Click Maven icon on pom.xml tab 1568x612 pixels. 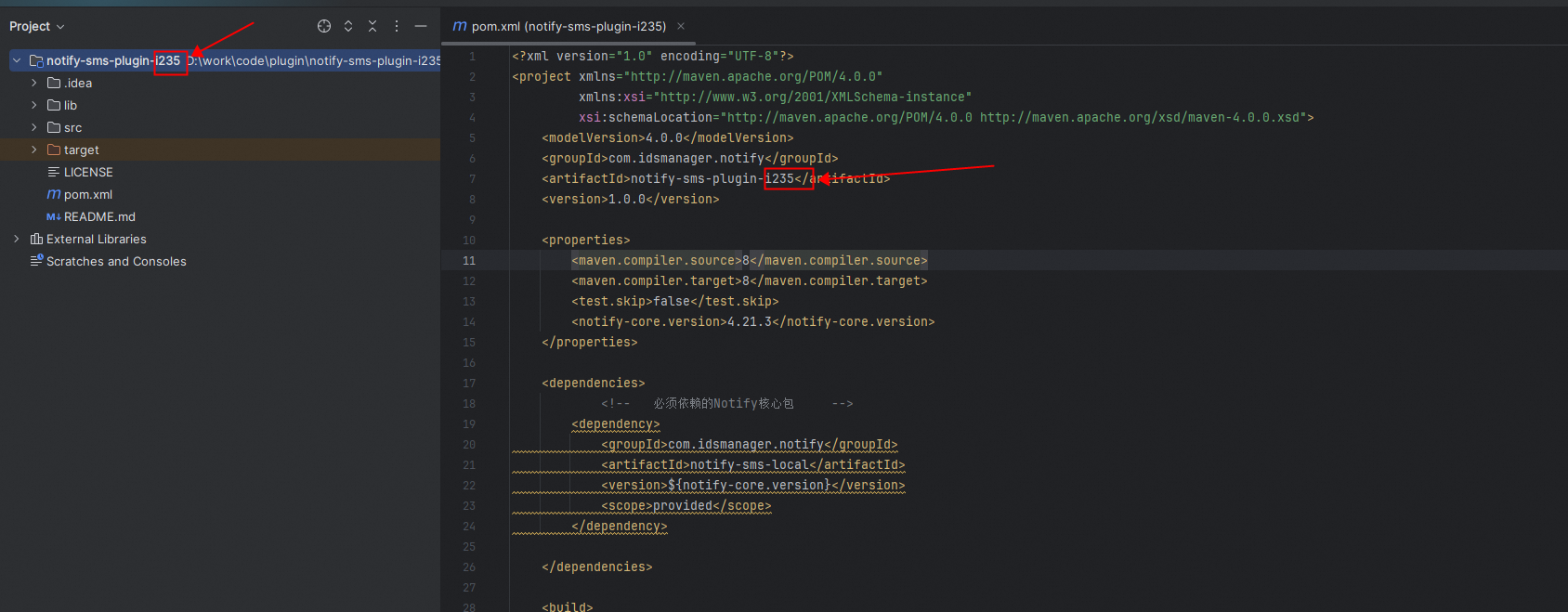pos(460,26)
